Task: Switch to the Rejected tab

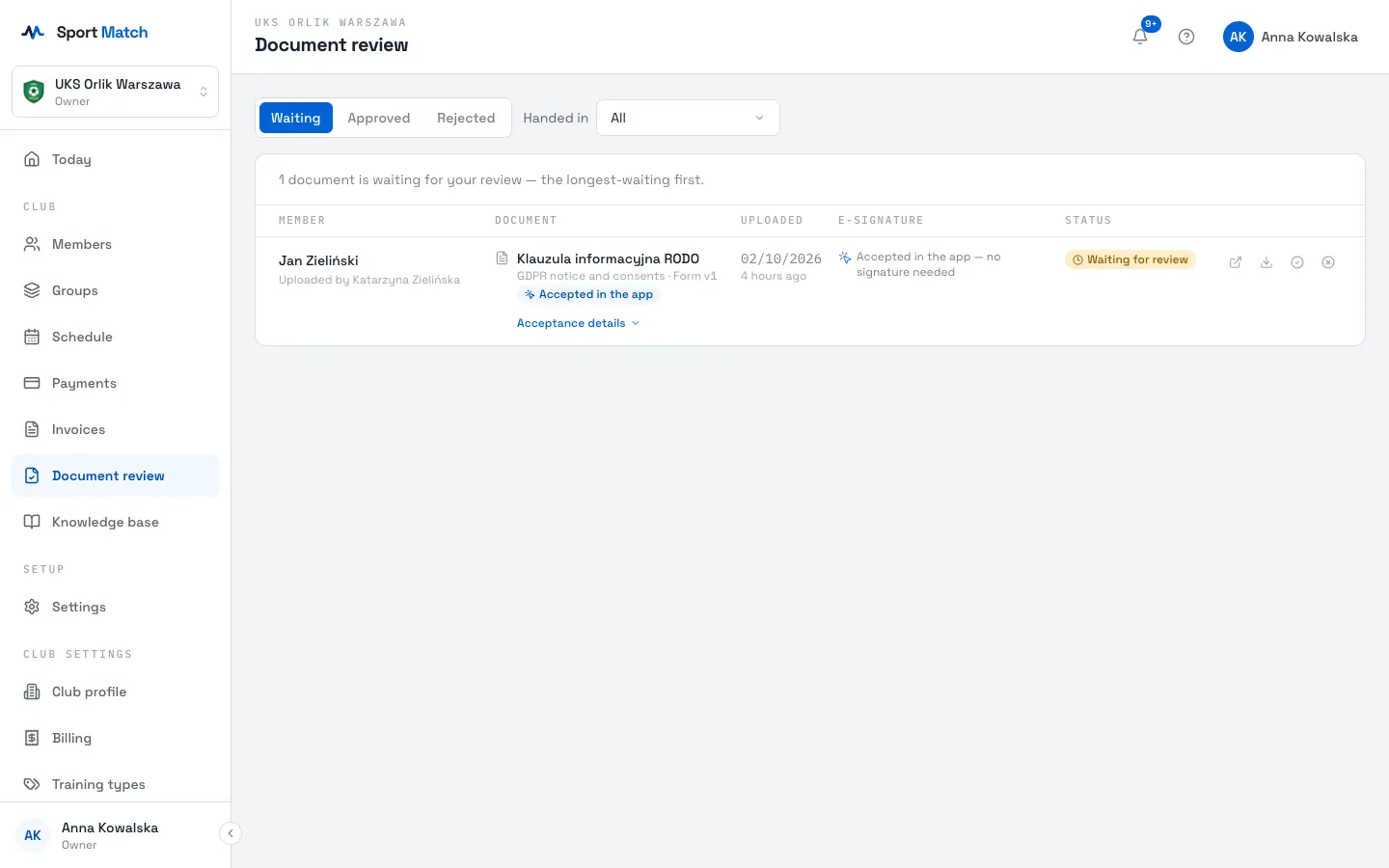Action: 466,118
